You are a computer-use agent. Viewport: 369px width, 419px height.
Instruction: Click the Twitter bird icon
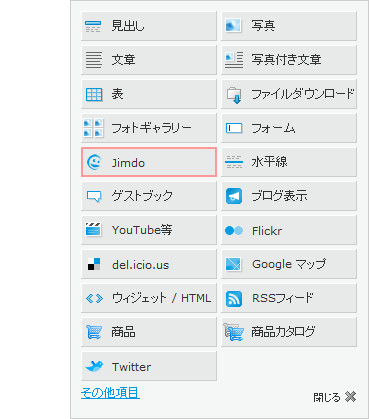[x=94, y=366]
